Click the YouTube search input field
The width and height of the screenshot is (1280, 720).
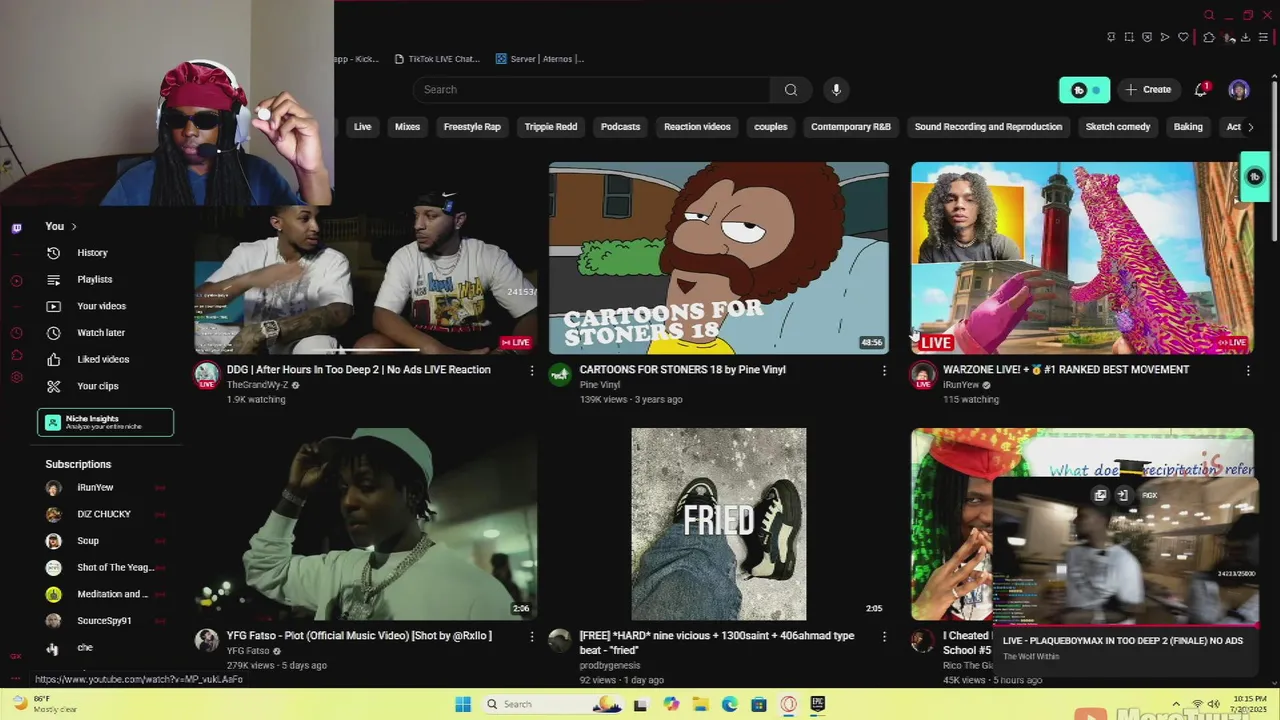point(591,90)
